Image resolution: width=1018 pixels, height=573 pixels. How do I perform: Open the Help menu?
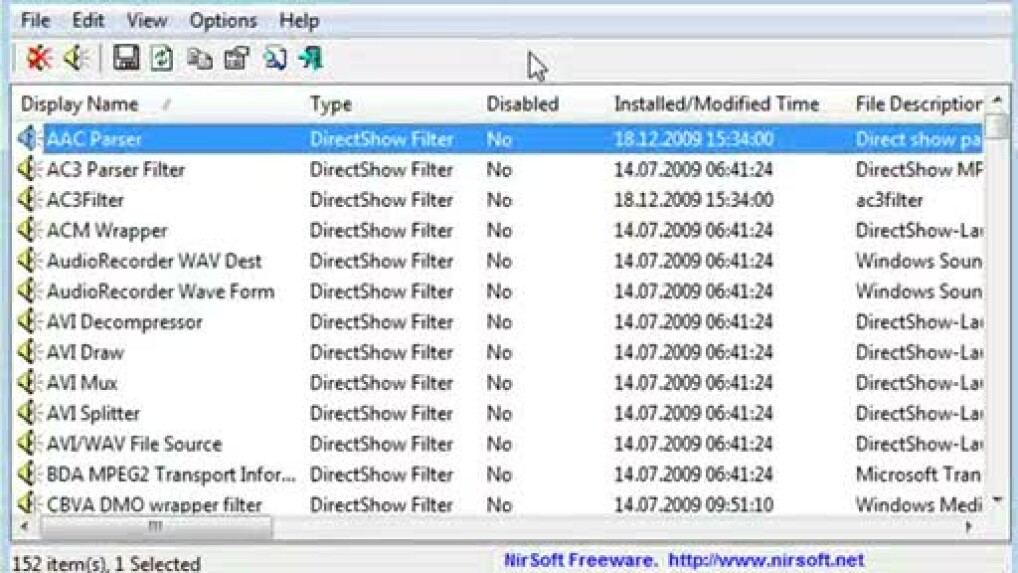pos(299,20)
